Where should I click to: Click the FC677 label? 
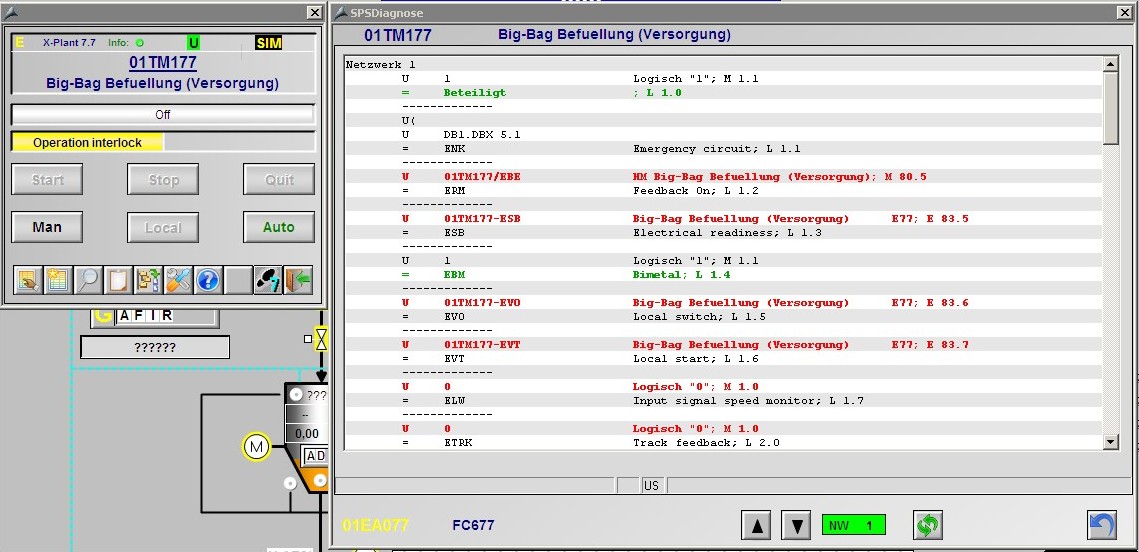click(x=473, y=525)
